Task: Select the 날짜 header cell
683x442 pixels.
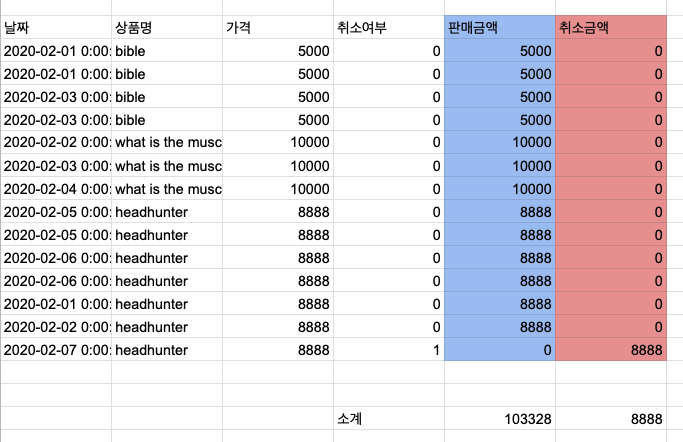Action: click(x=56, y=27)
